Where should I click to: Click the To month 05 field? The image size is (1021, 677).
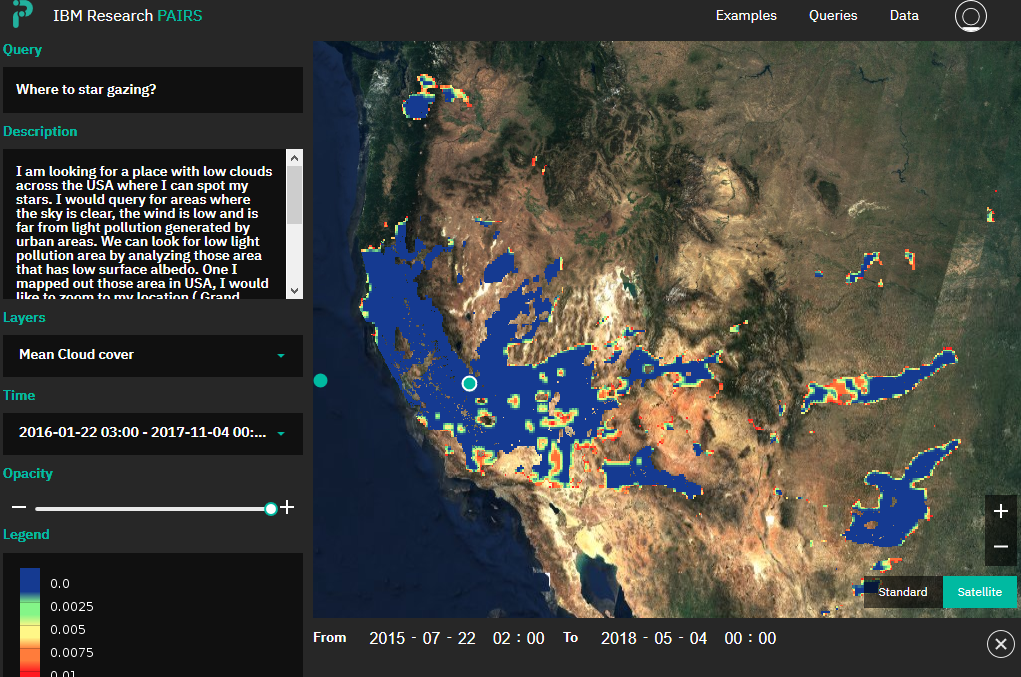click(x=663, y=639)
